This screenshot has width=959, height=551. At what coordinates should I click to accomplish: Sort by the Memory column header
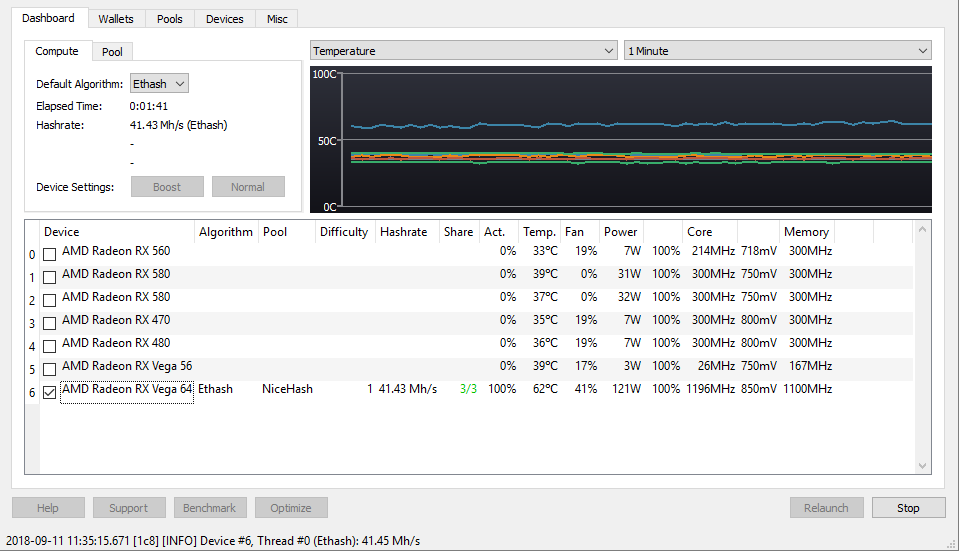806,232
